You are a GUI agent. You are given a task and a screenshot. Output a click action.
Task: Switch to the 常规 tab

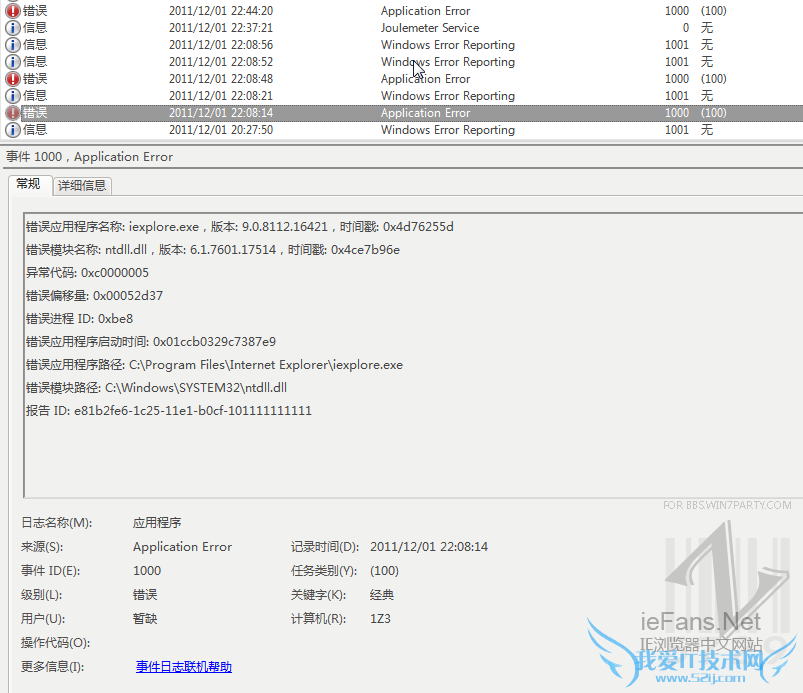click(29, 184)
